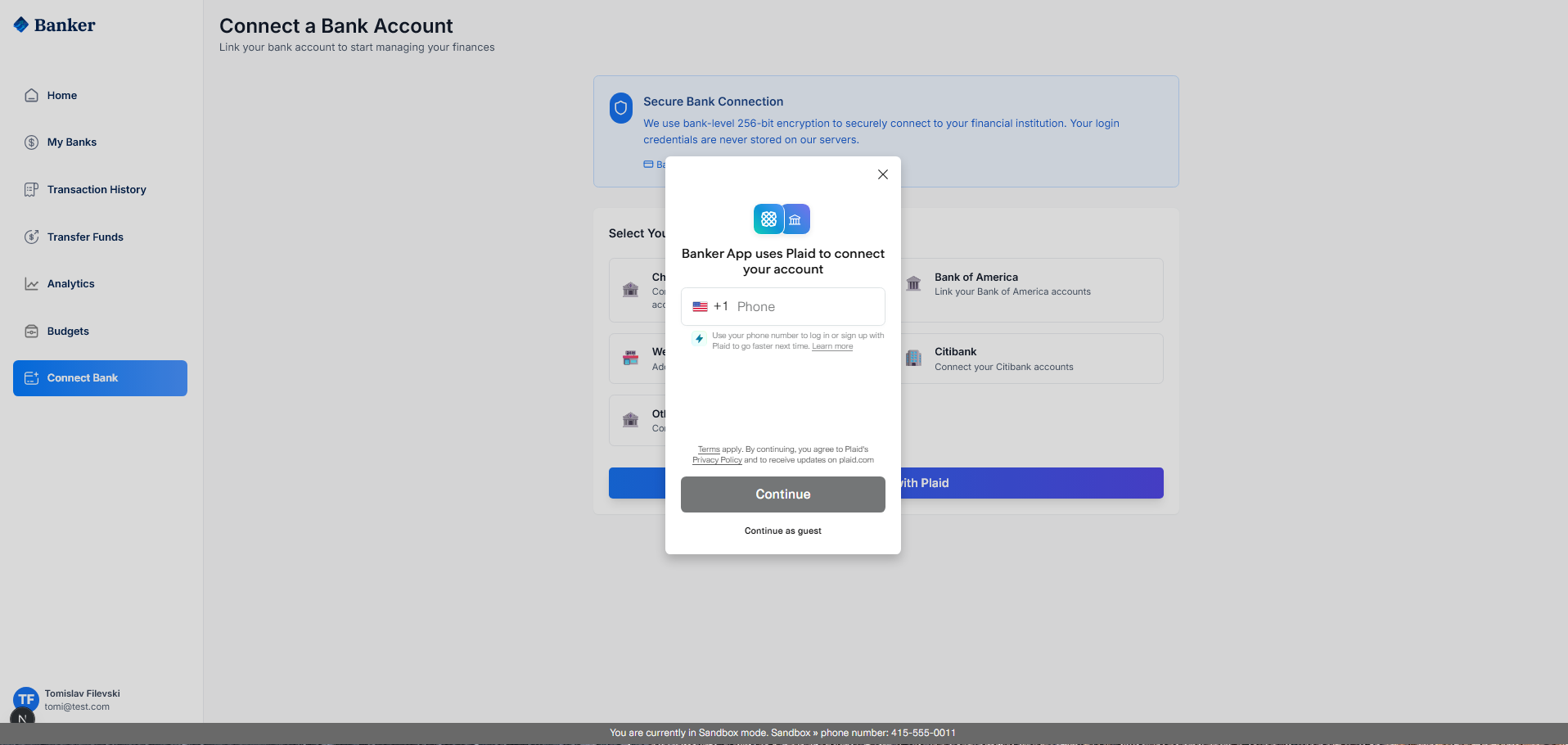Image resolution: width=1568 pixels, height=745 pixels.
Task: Go to Connect Bank menu item
Action: click(100, 378)
